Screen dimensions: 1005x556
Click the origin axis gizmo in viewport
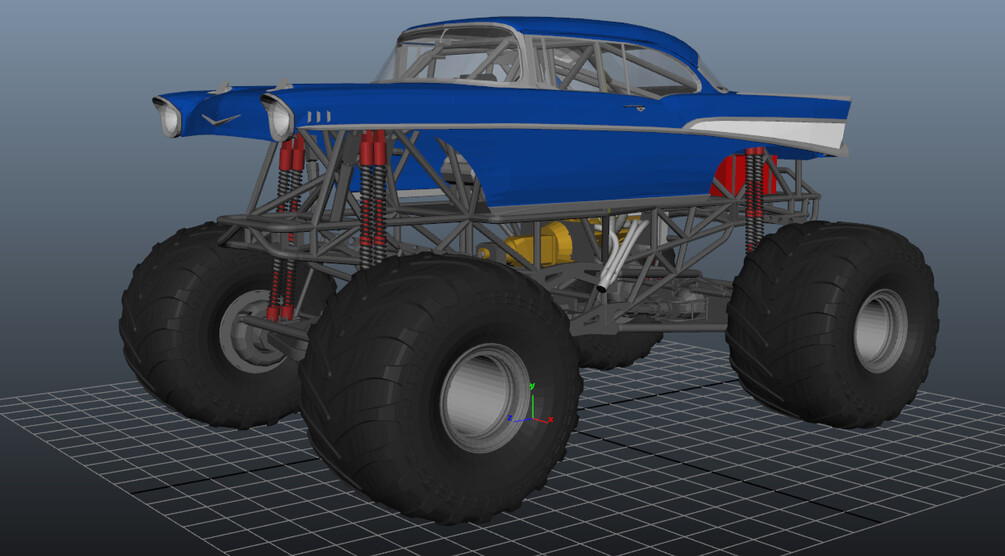coord(532,405)
